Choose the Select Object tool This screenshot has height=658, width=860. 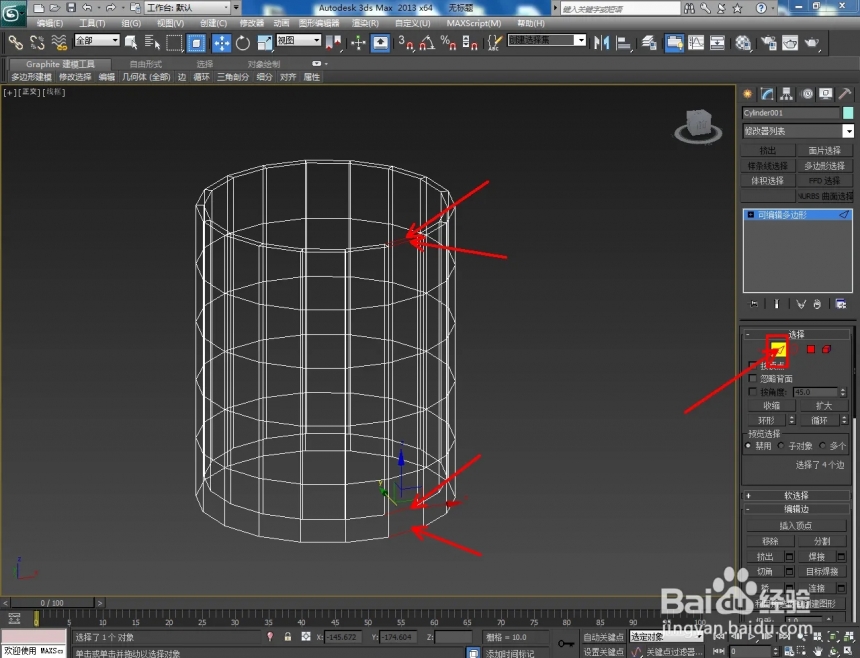131,42
